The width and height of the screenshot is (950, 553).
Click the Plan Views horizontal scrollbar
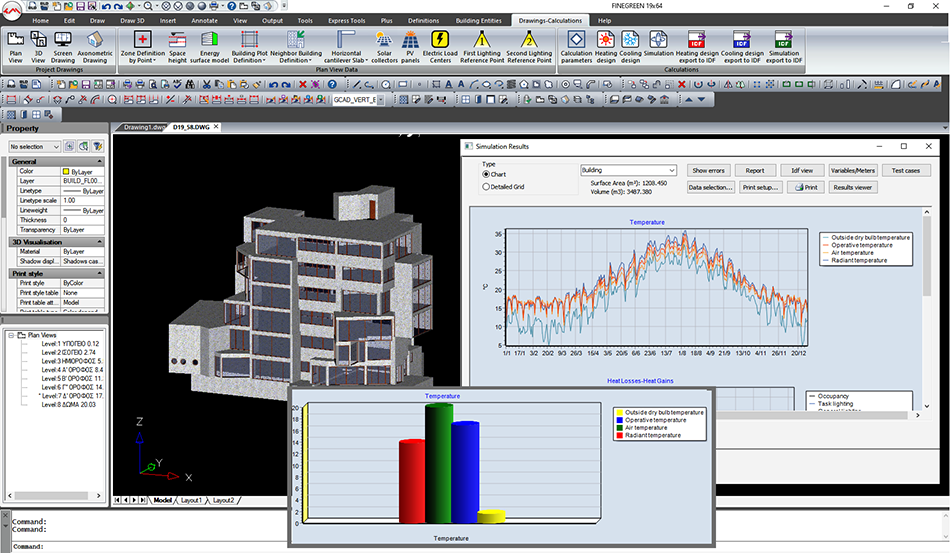point(54,495)
